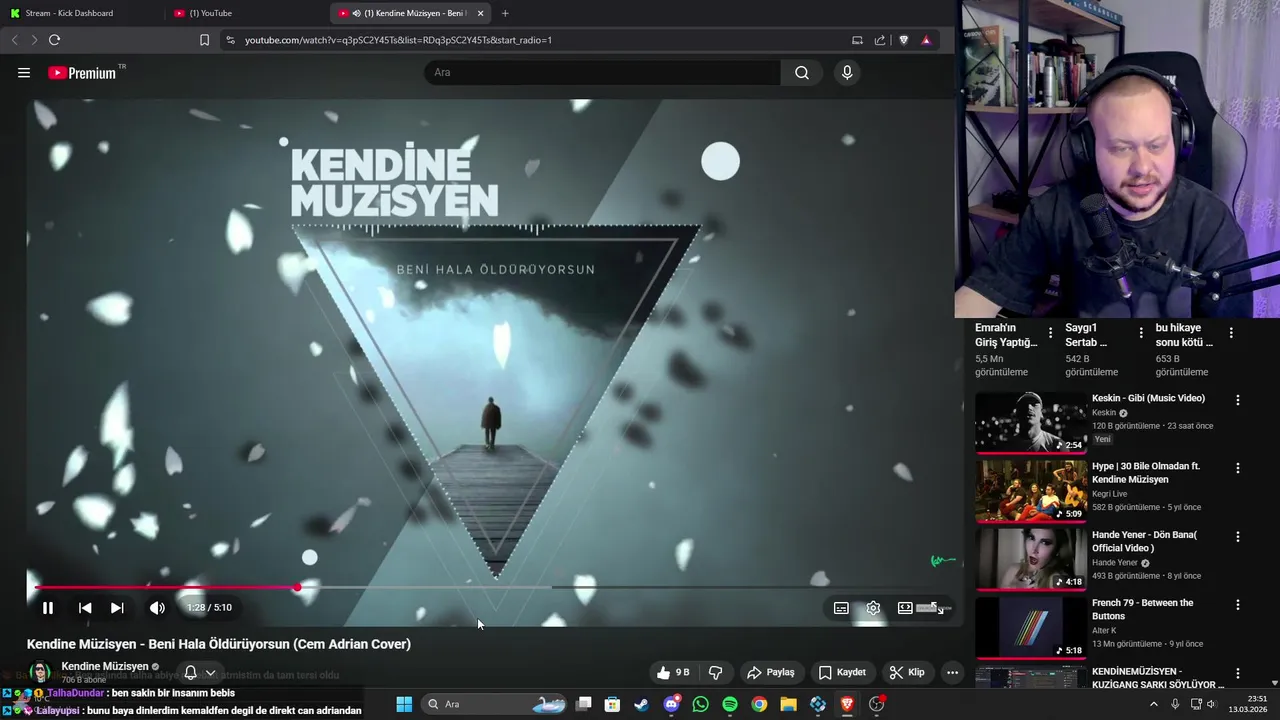Open options for Emrah'ın Giriş Yaptığı short

point(1050,333)
